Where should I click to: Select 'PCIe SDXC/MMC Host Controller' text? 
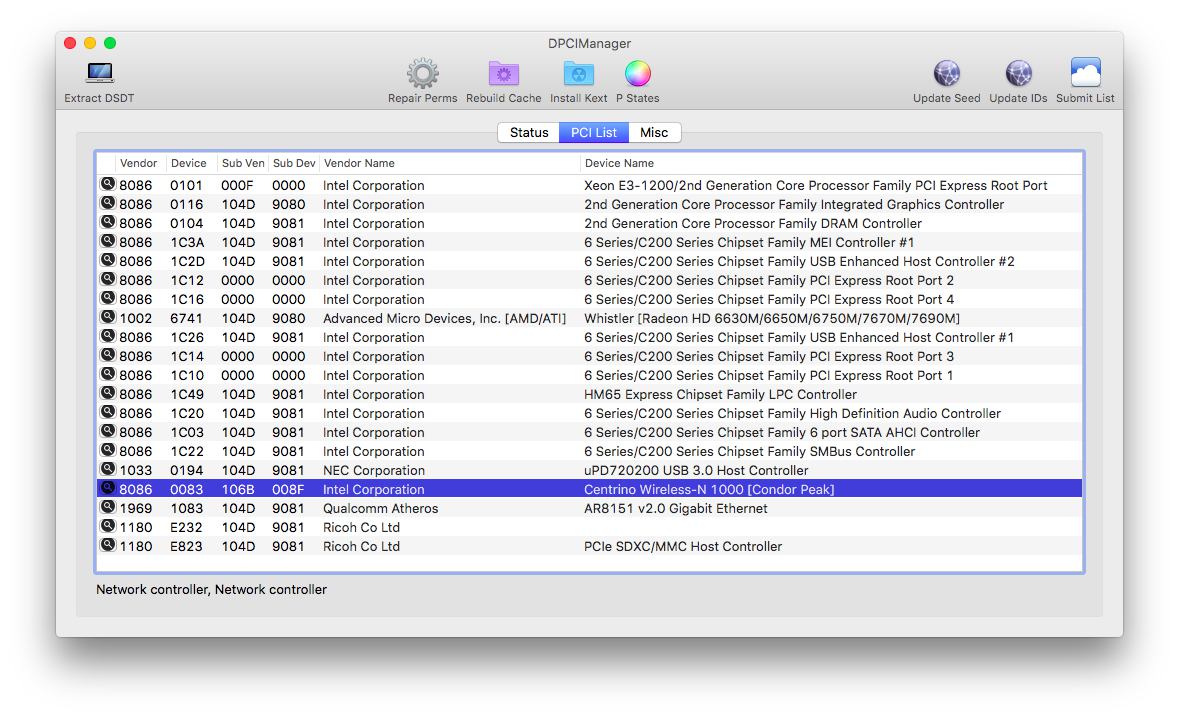[683, 546]
